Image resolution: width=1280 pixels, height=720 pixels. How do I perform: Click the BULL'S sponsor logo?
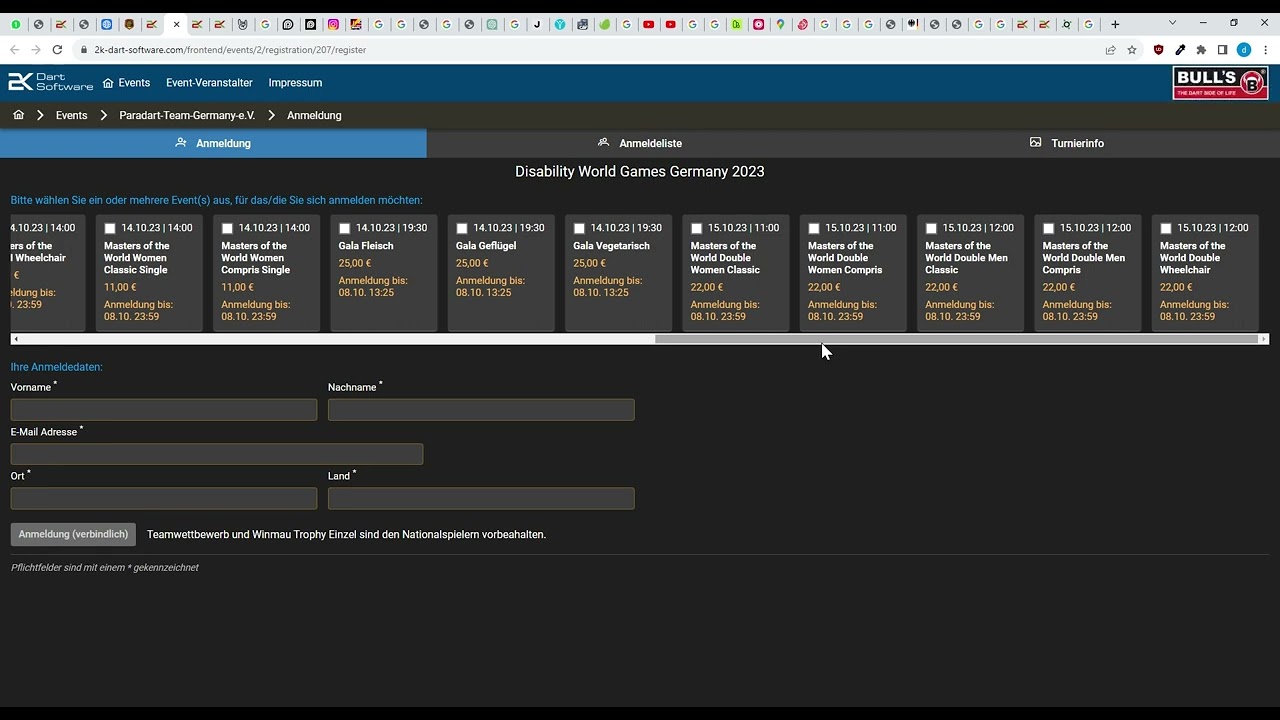coord(1220,83)
